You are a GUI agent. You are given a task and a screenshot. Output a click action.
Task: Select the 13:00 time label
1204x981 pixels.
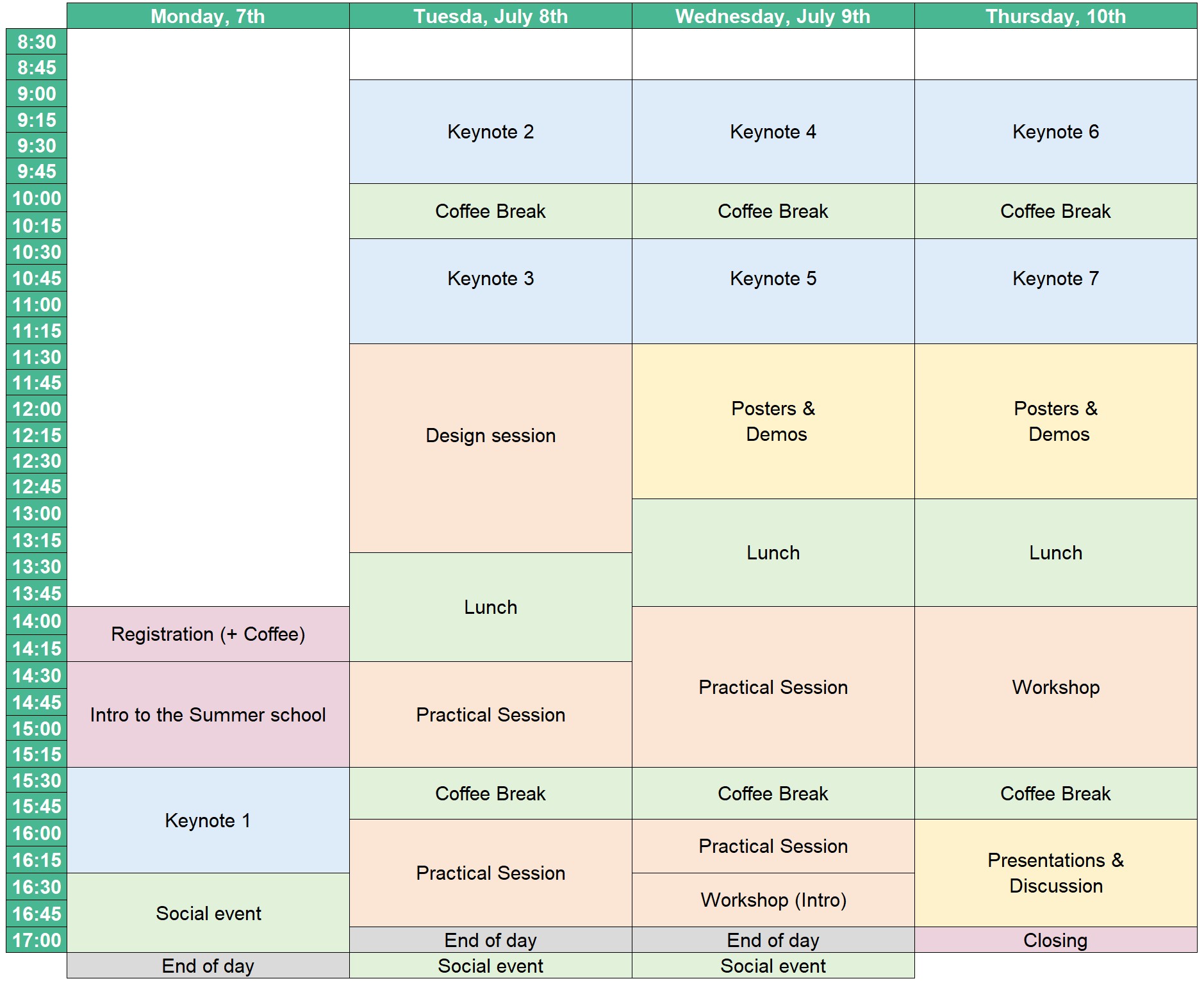[37, 513]
